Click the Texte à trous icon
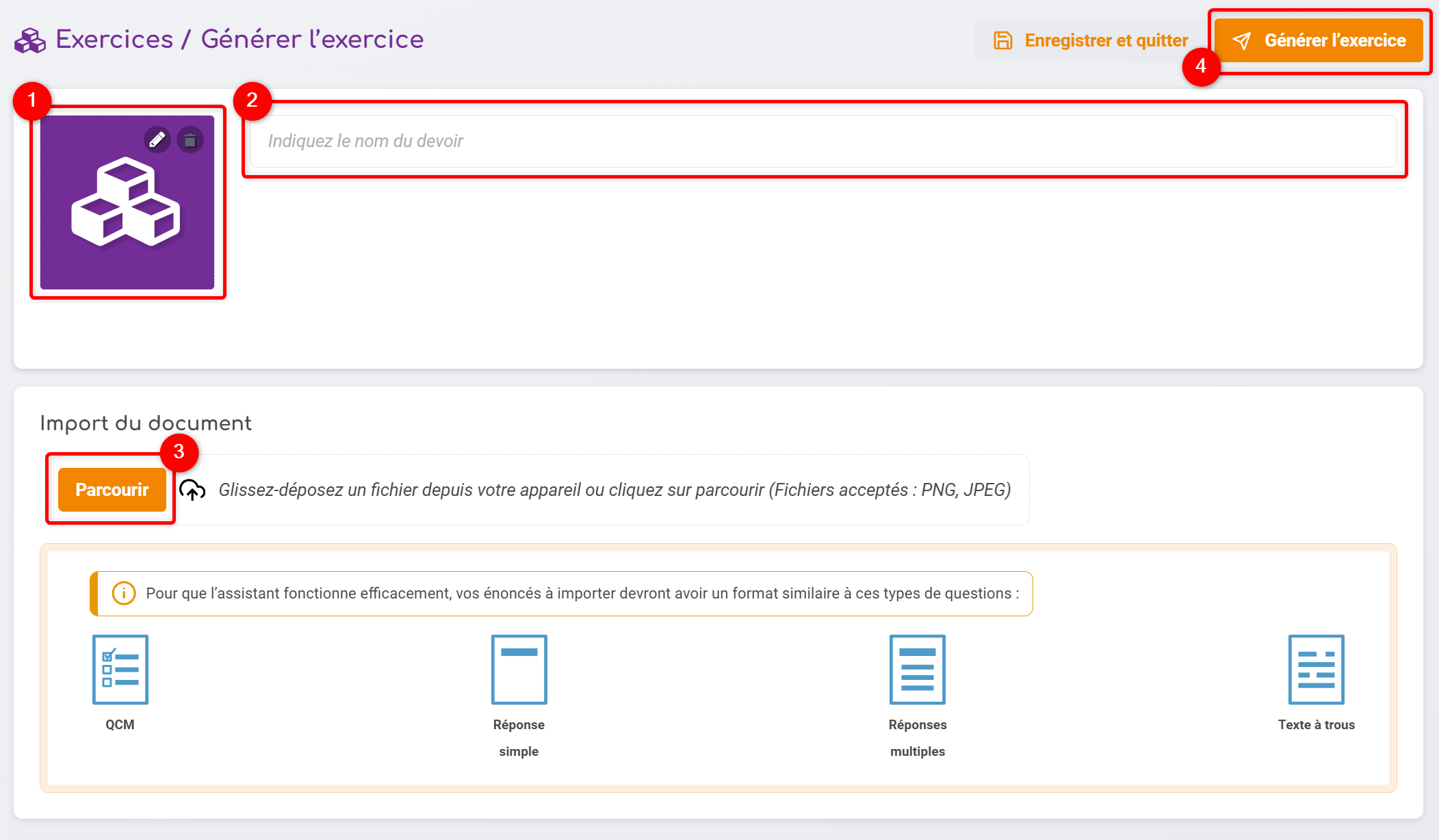The image size is (1439, 840). [1316, 669]
